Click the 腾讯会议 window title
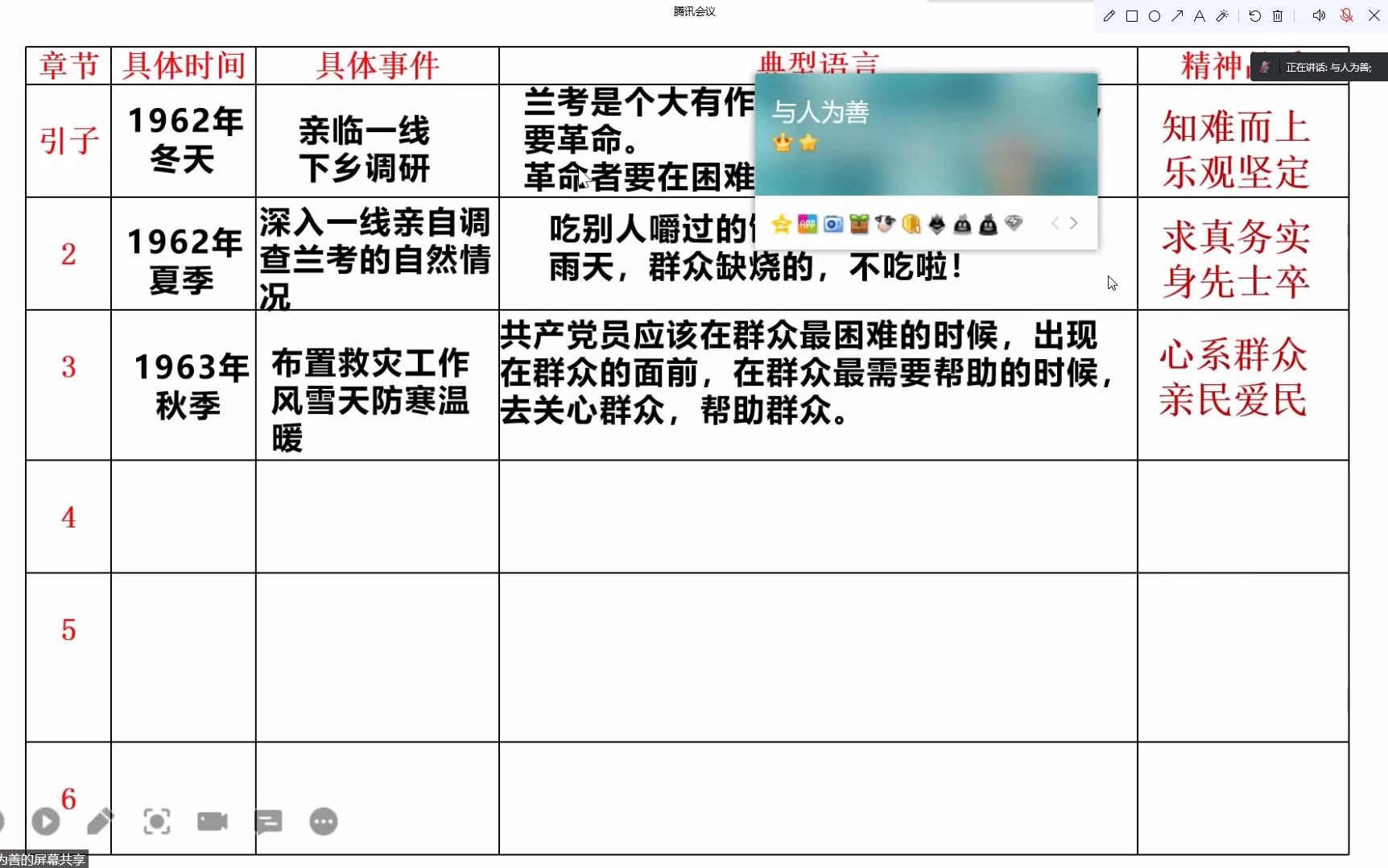This screenshot has width=1388, height=868. 694,11
